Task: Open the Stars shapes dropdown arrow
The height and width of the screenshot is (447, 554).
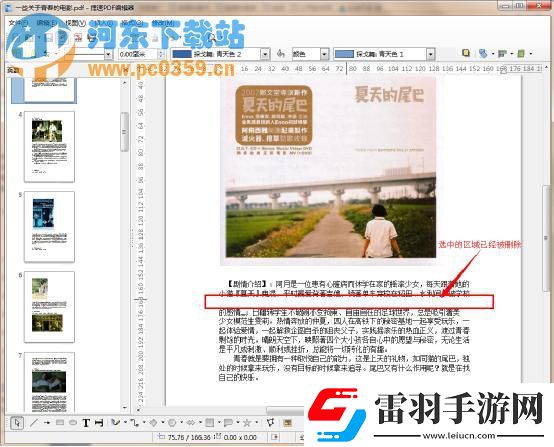Action: [257, 422]
